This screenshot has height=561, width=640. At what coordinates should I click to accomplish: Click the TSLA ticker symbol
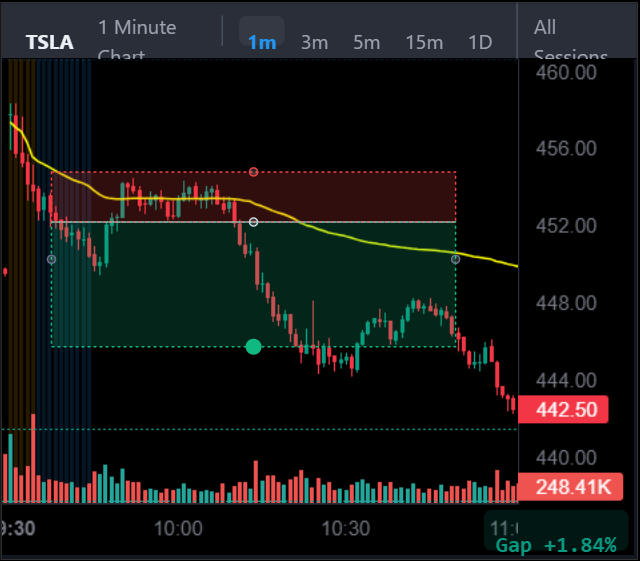pos(49,42)
